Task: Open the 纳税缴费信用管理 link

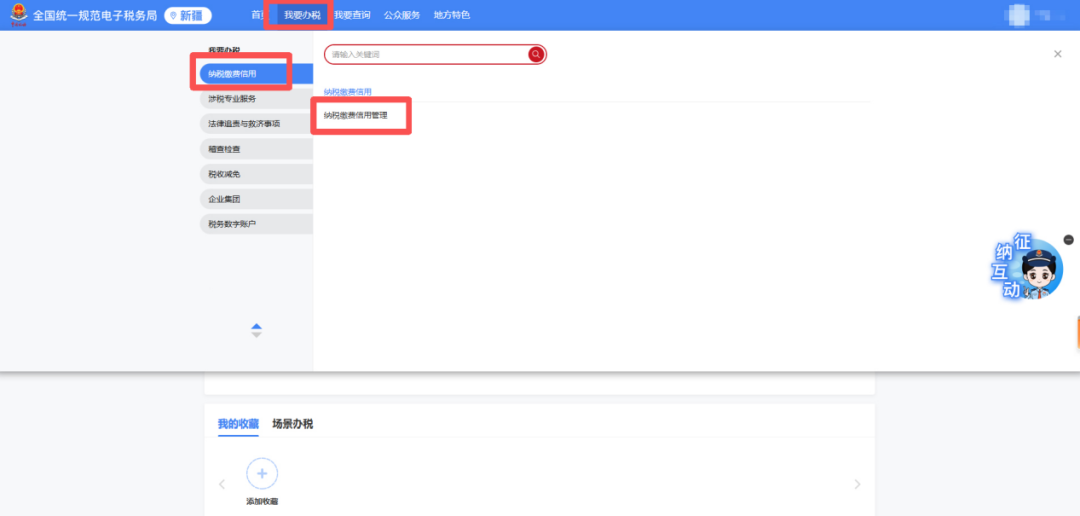Action: [355, 116]
